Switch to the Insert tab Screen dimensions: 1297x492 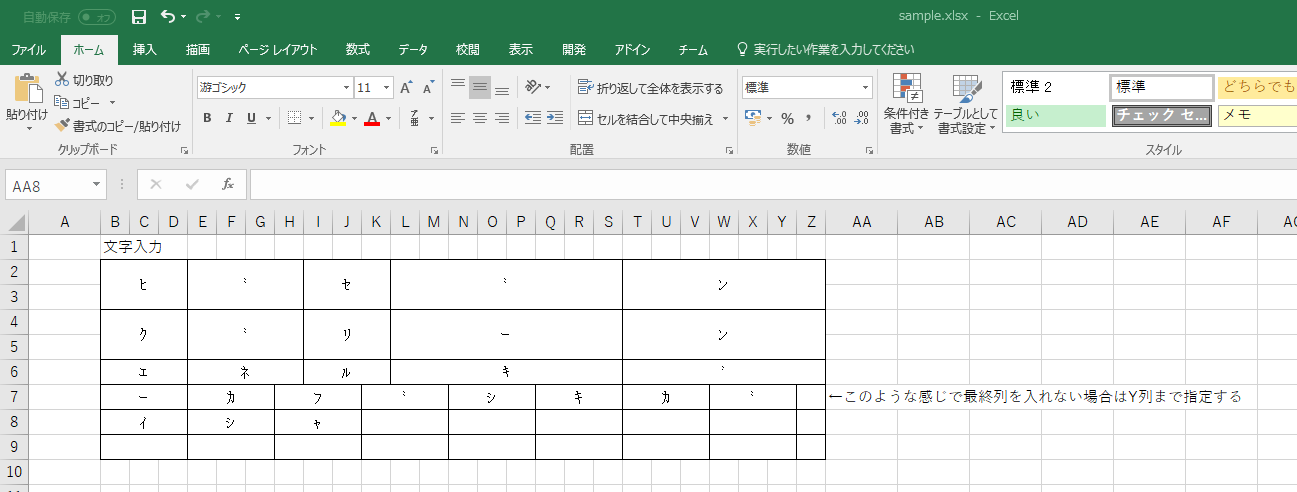145,50
